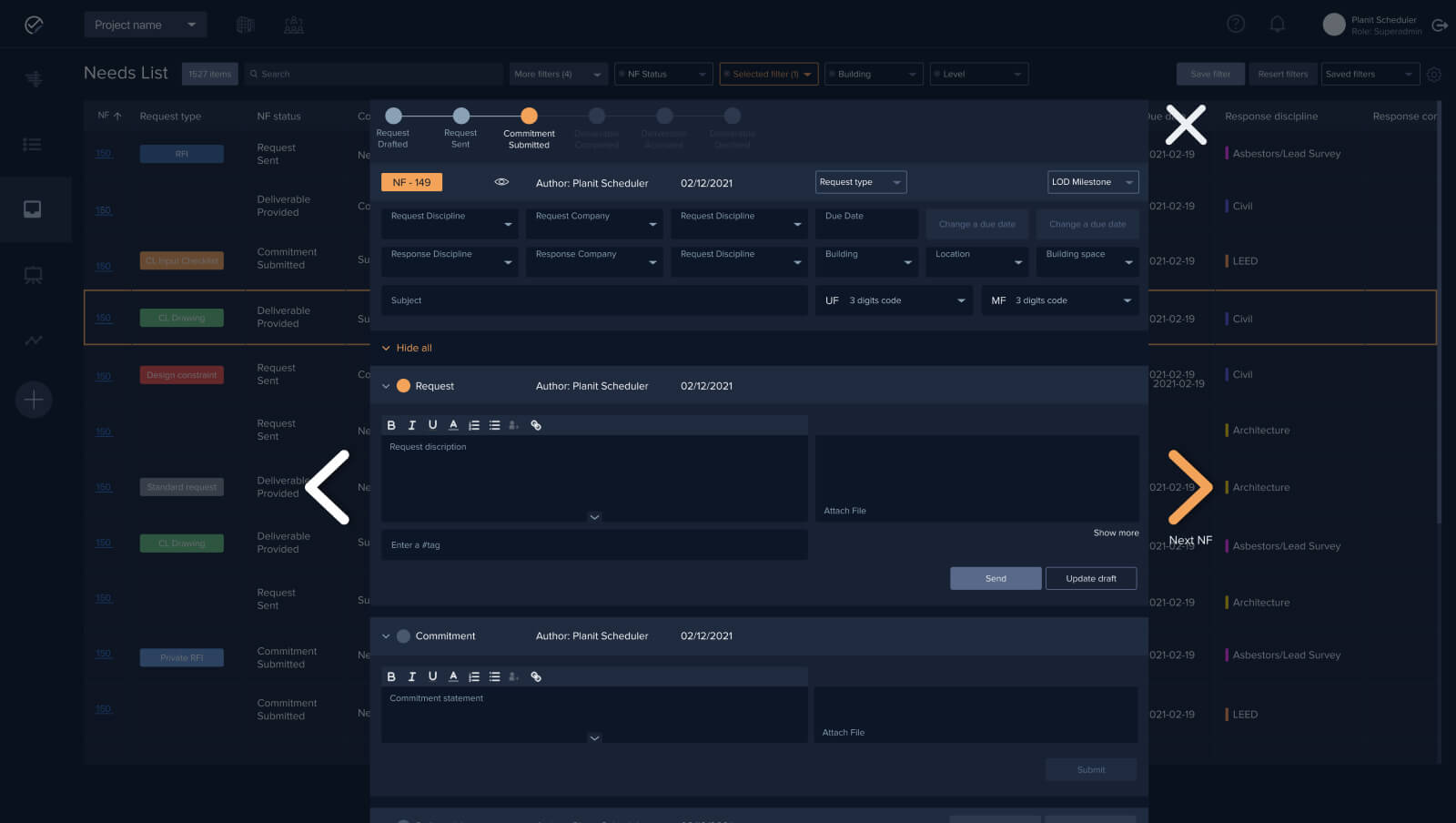Screen dimensions: 1456x823
Task: Click the help question mark icon
Action: [1235, 25]
